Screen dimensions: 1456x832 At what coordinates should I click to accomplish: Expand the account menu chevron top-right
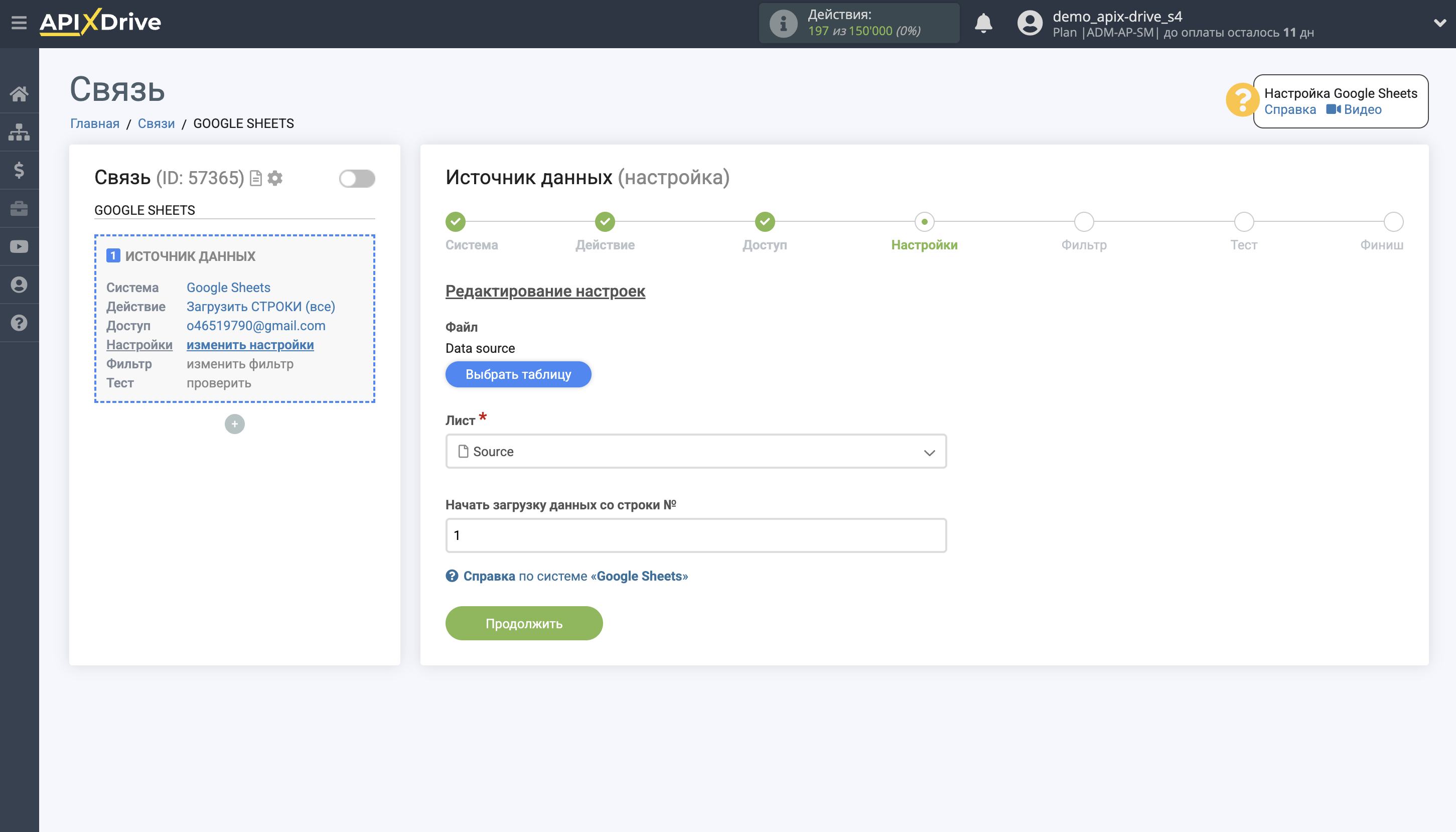pos(1440,24)
